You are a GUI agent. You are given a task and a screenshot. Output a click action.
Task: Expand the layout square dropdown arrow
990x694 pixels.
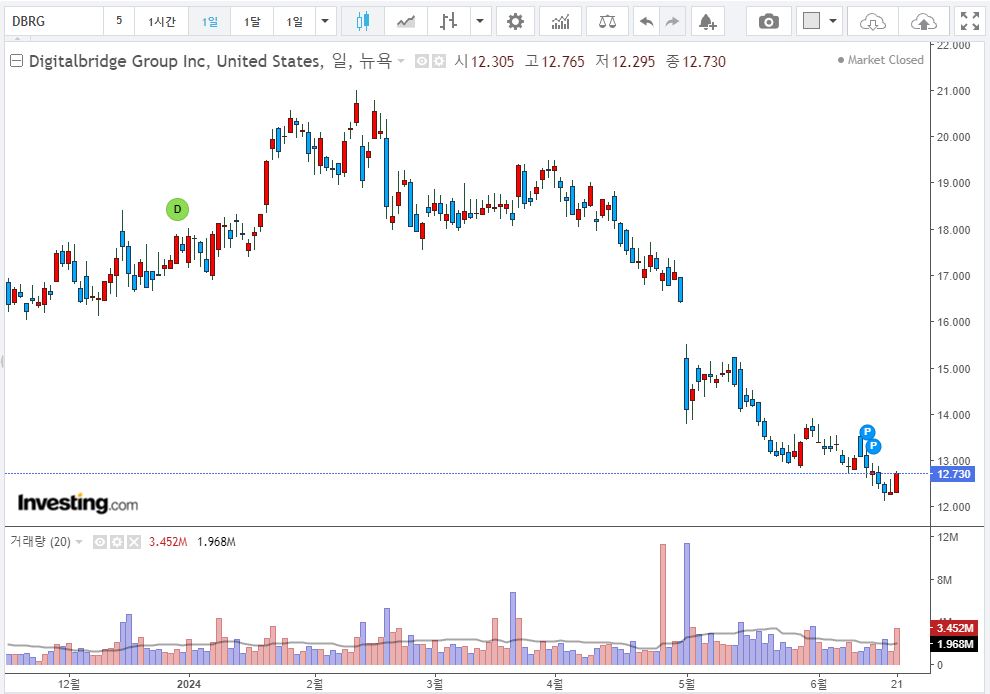833,21
